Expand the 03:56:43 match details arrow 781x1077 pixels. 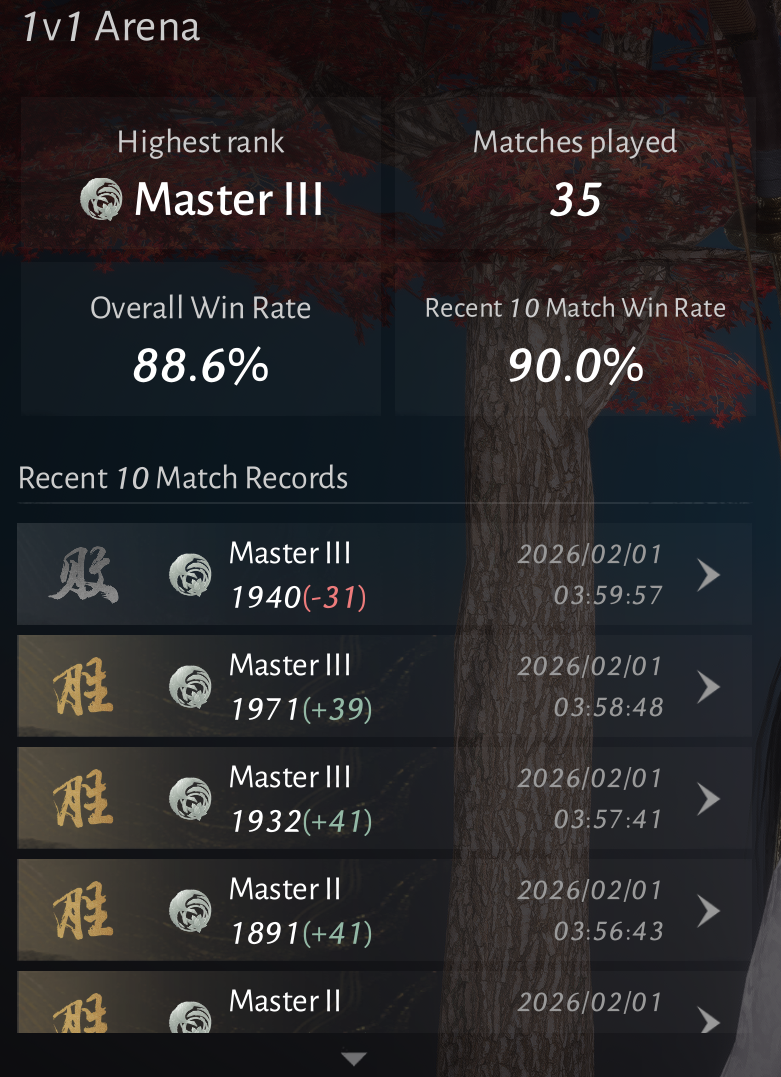[x=708, y=911]
